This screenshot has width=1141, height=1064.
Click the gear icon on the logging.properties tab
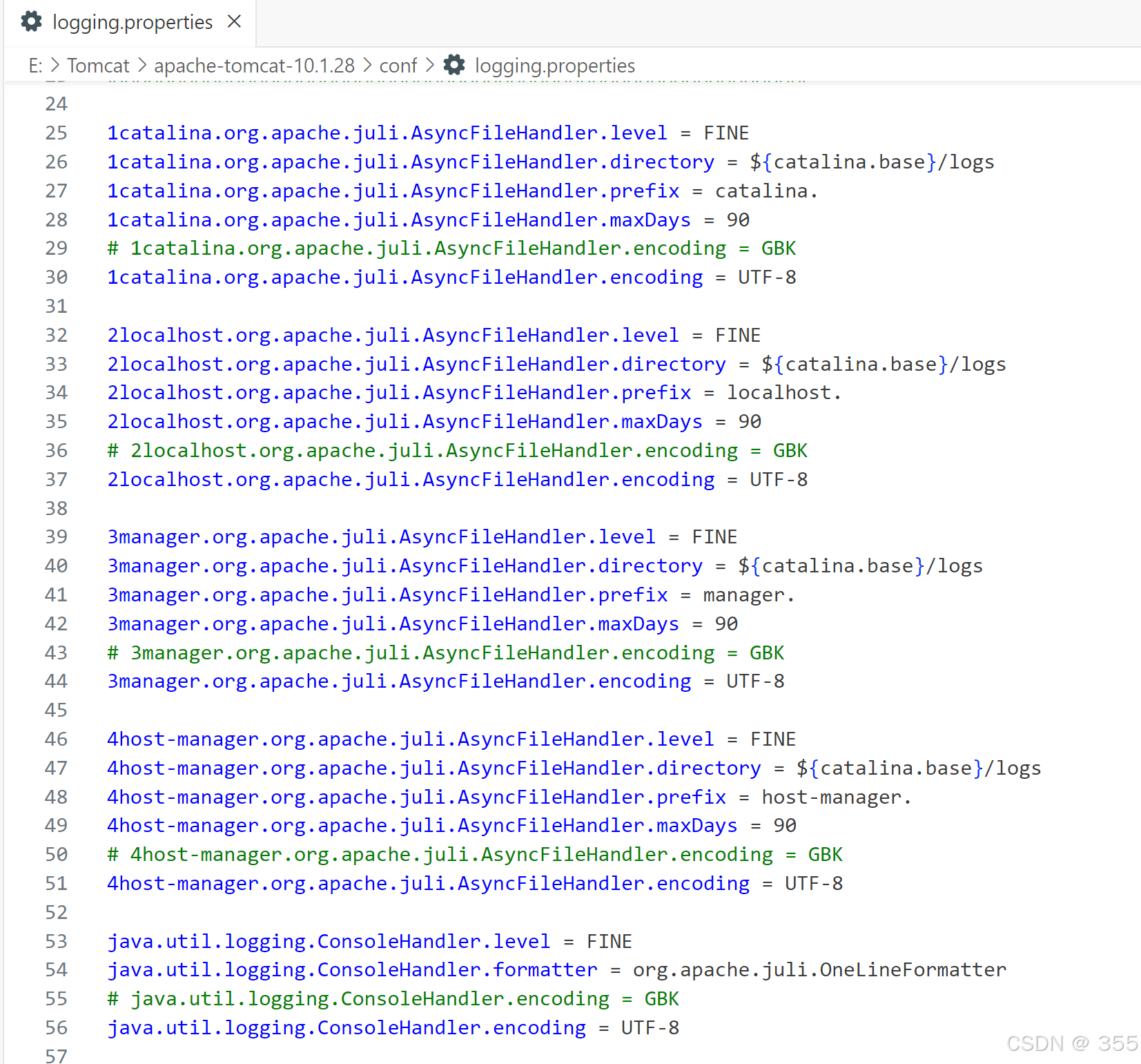tap(32, 21)
